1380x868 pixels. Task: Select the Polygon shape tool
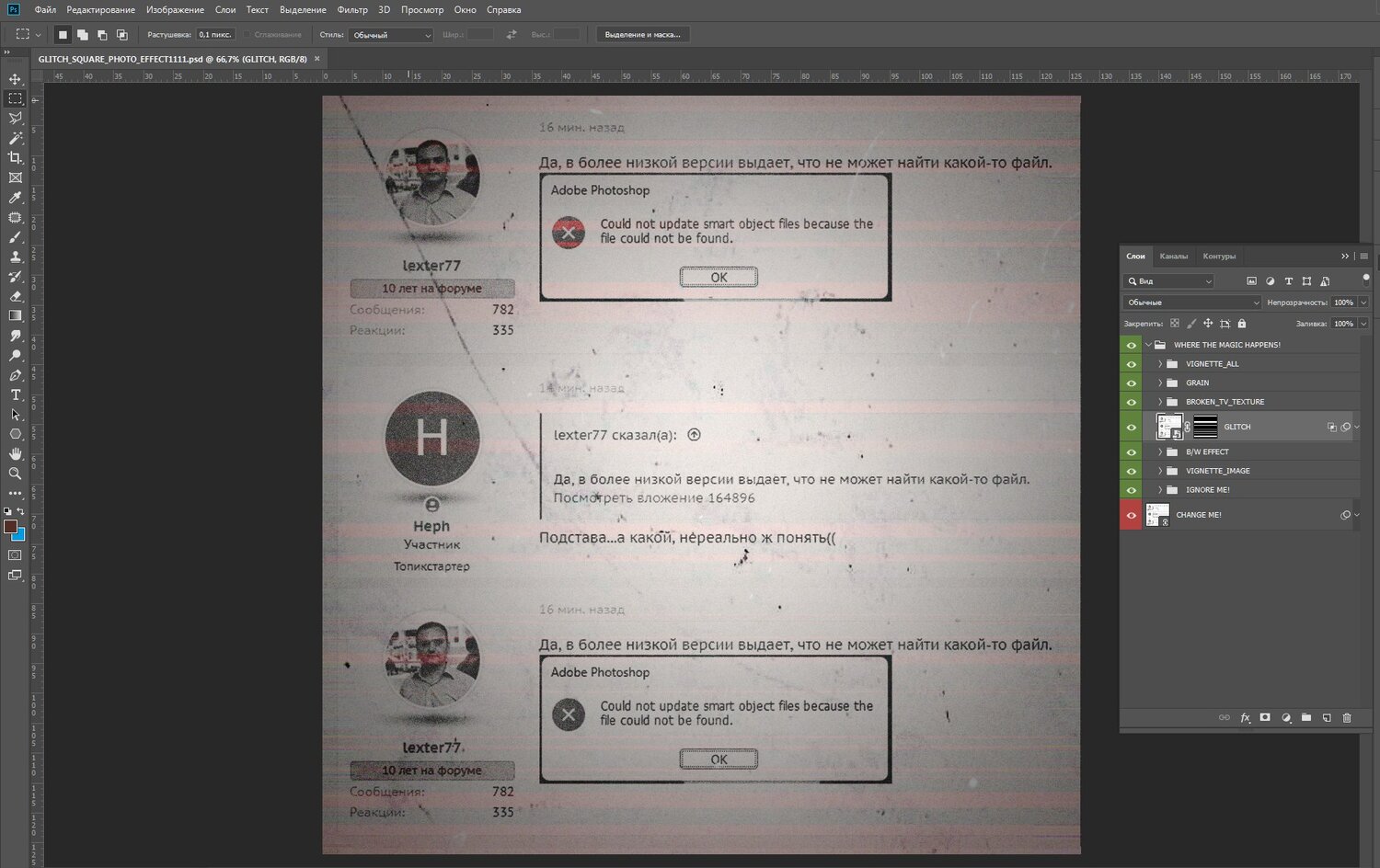[16, 434]
